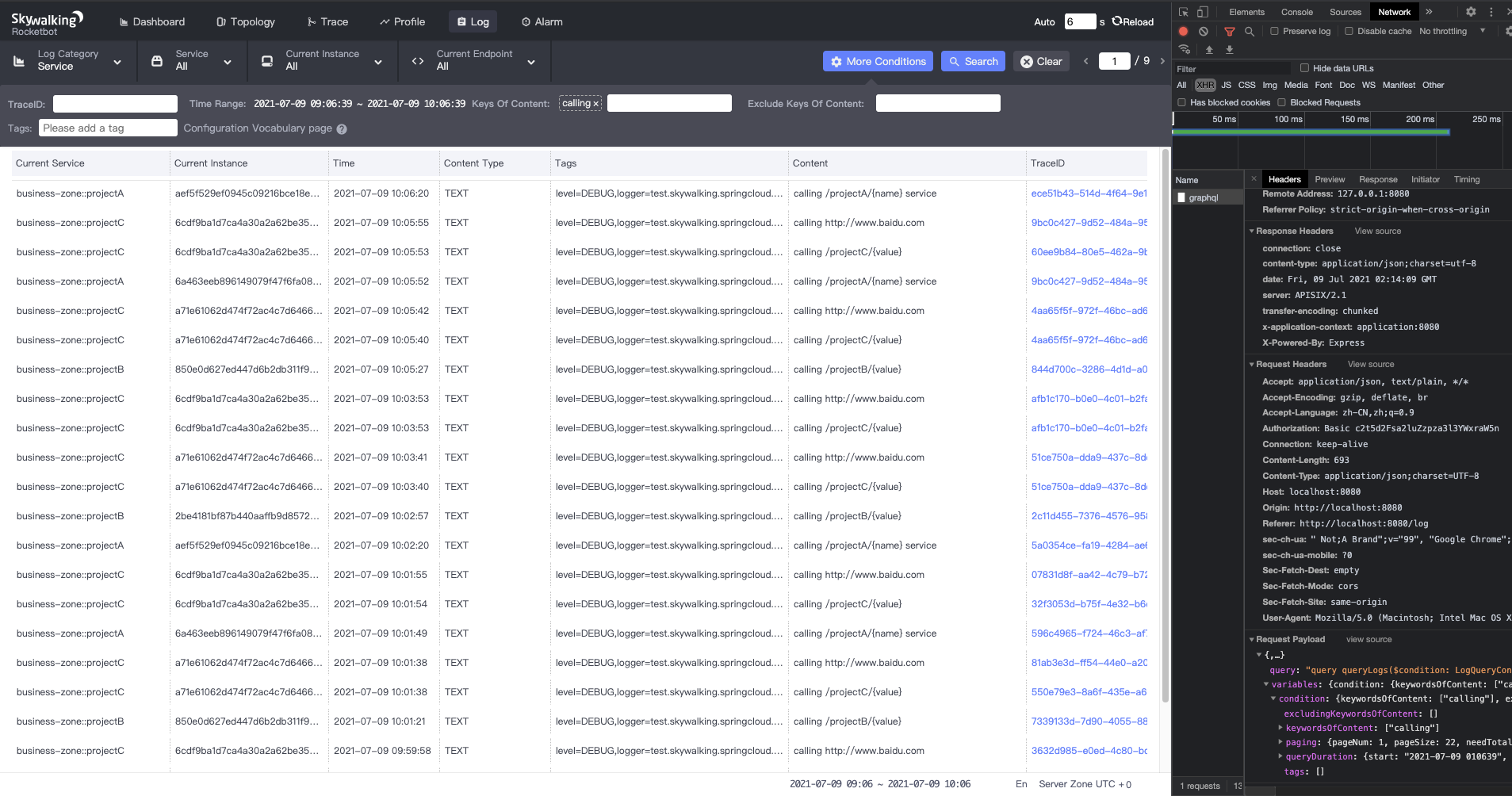Open the No throttling dropdown

[x=1453, y=32]
